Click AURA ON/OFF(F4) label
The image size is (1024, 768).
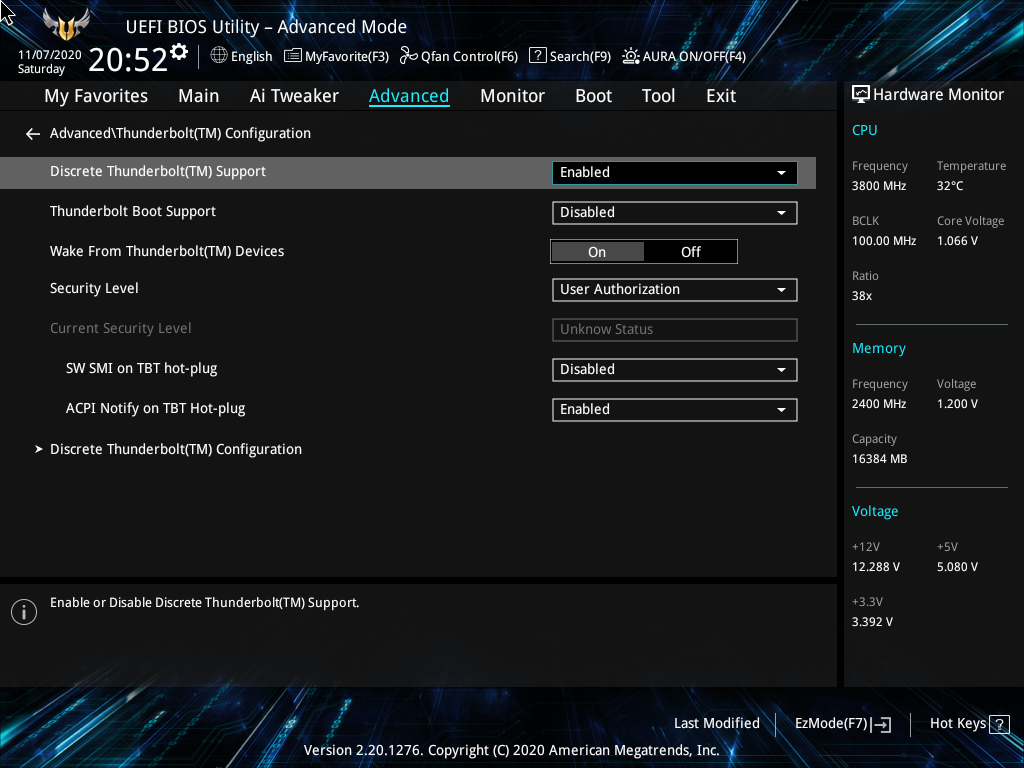click(x=694, y=56)
